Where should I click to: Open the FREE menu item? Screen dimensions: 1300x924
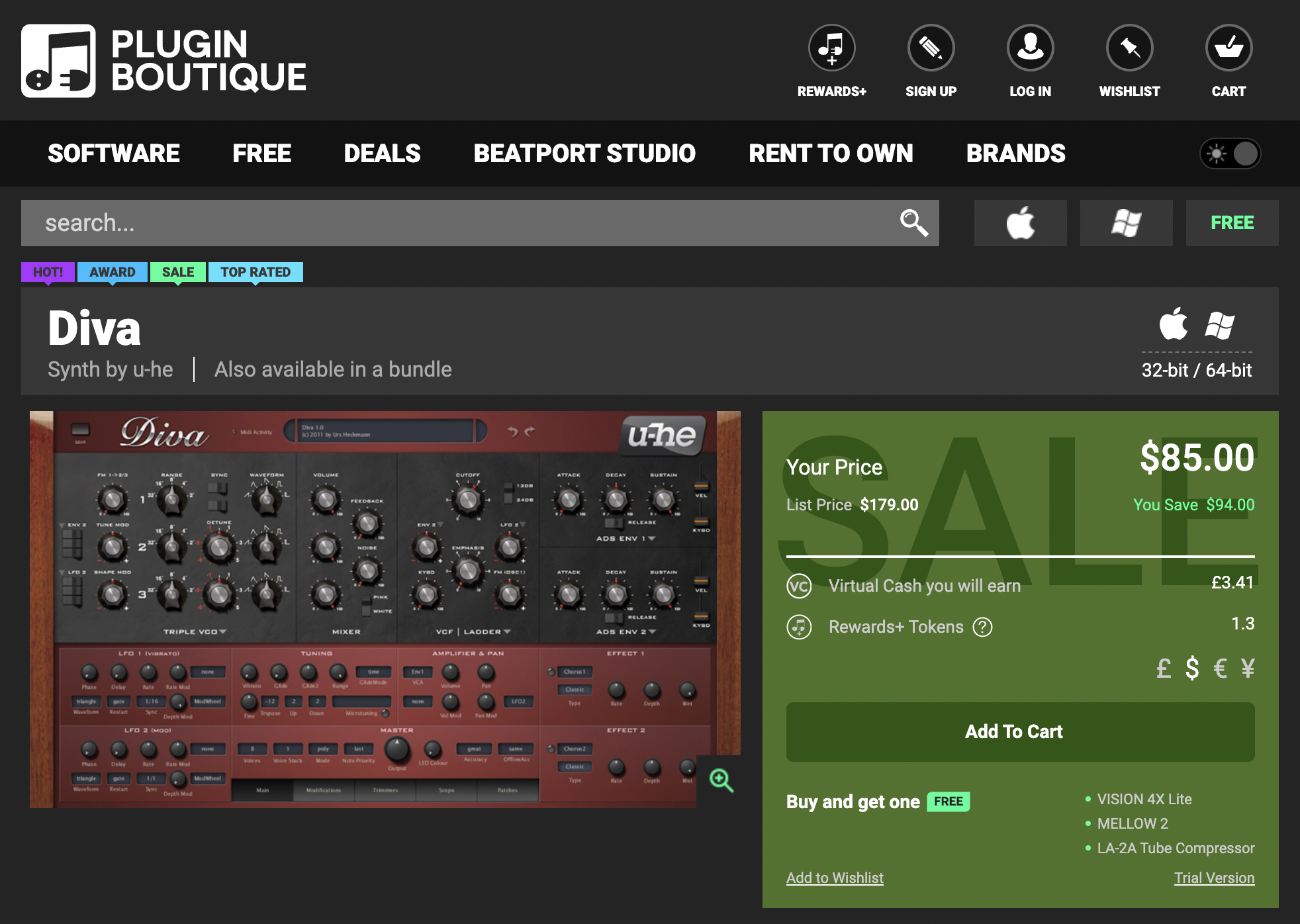coord(262,154)
